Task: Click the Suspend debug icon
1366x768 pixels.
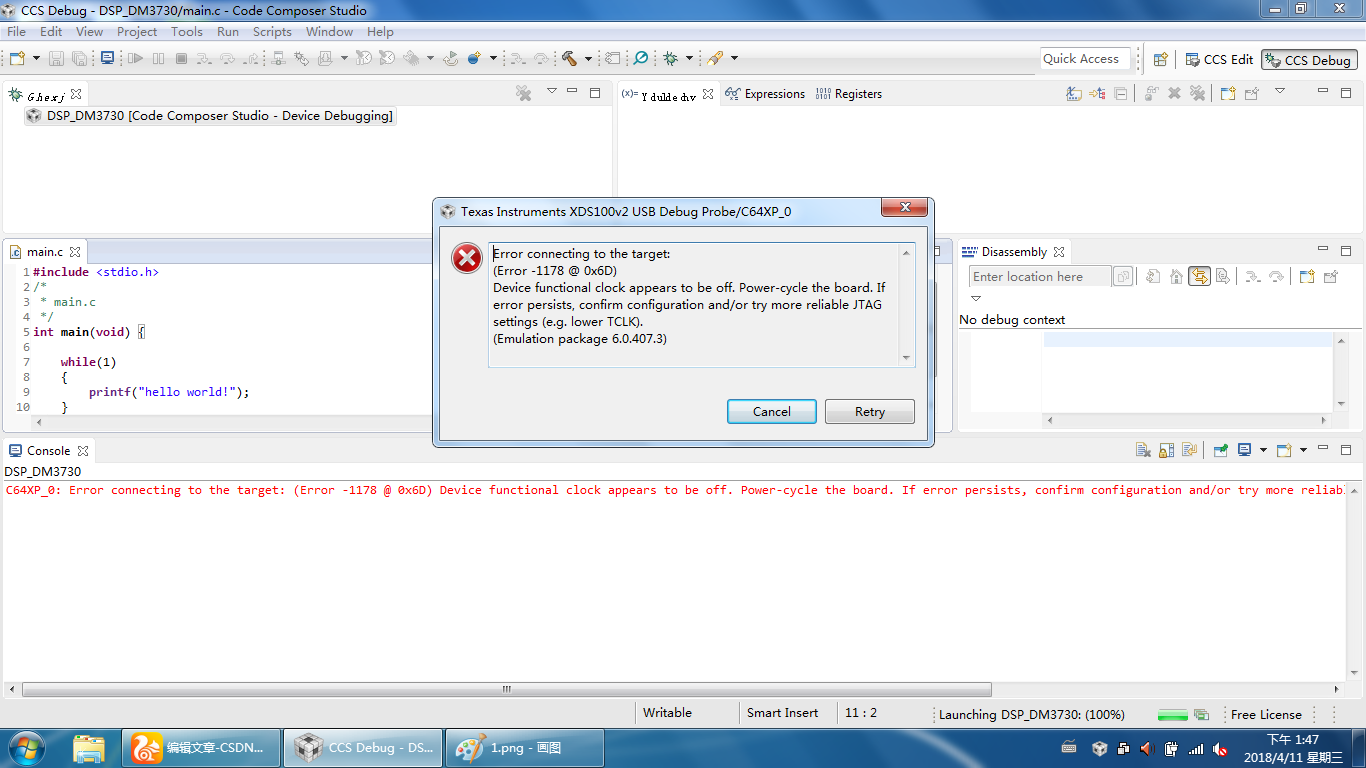Action: tap(159, 58)
